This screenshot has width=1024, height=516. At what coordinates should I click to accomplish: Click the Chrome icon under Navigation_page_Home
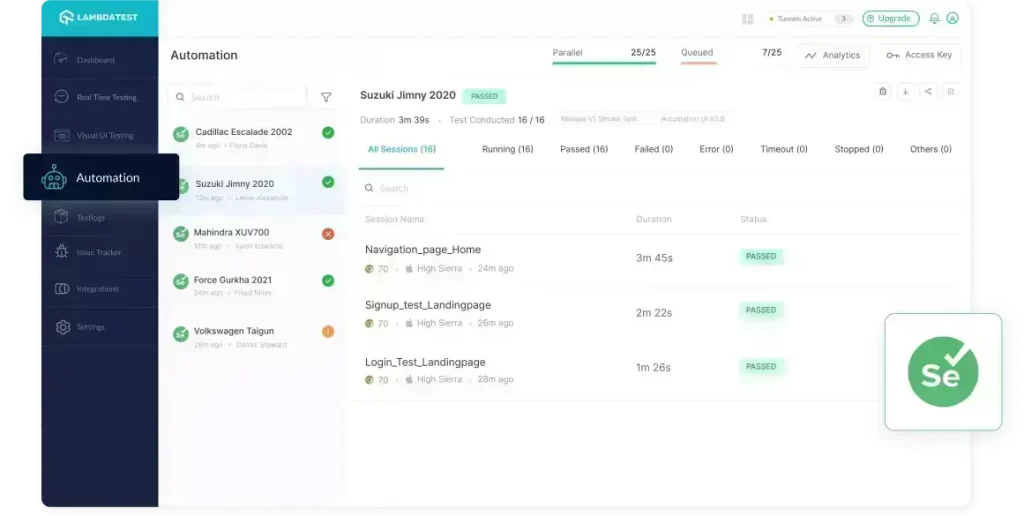click(369, 268)
